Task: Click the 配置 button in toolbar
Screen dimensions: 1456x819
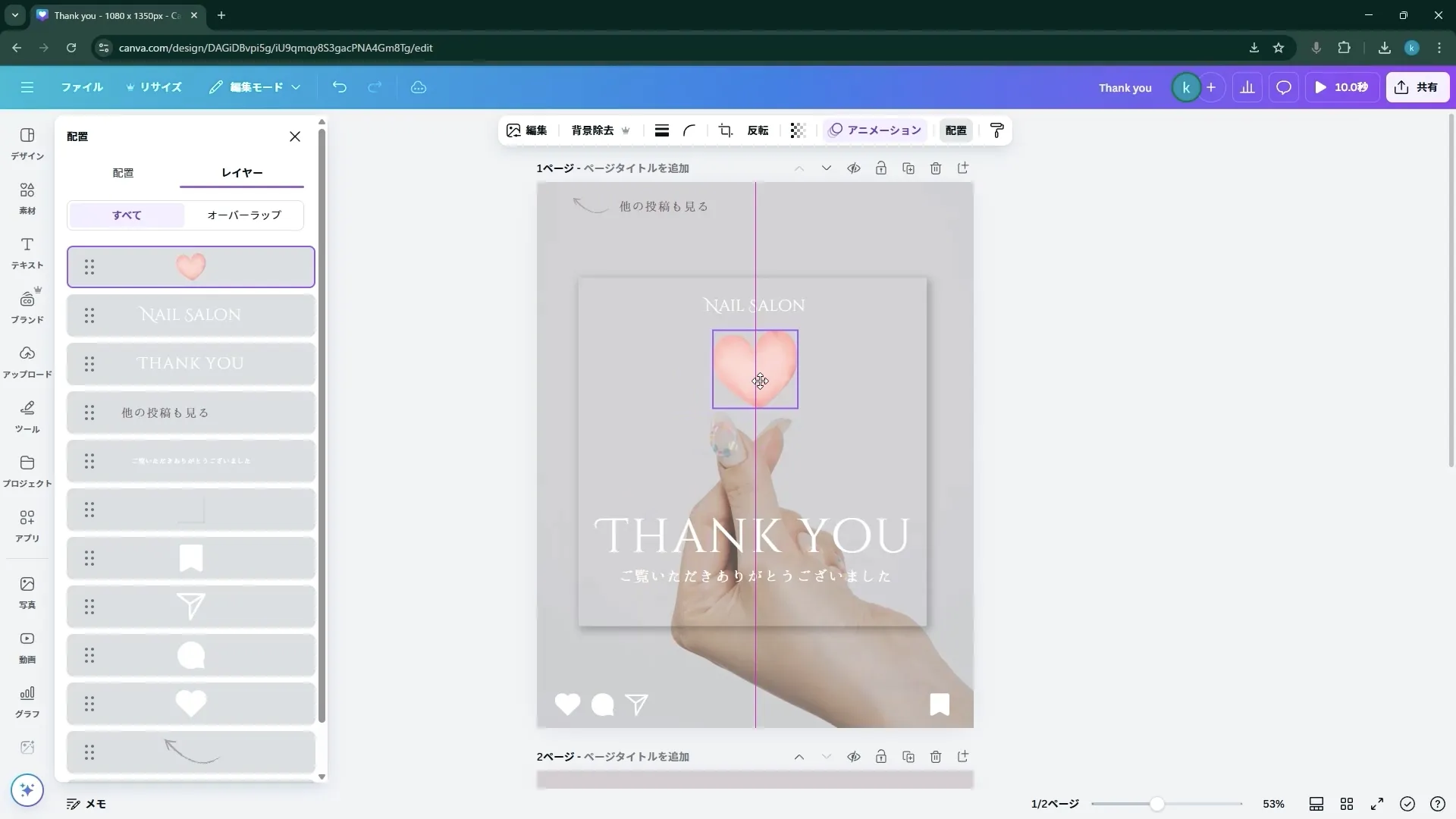Action: pyautogui.click(x=955, y=130)
